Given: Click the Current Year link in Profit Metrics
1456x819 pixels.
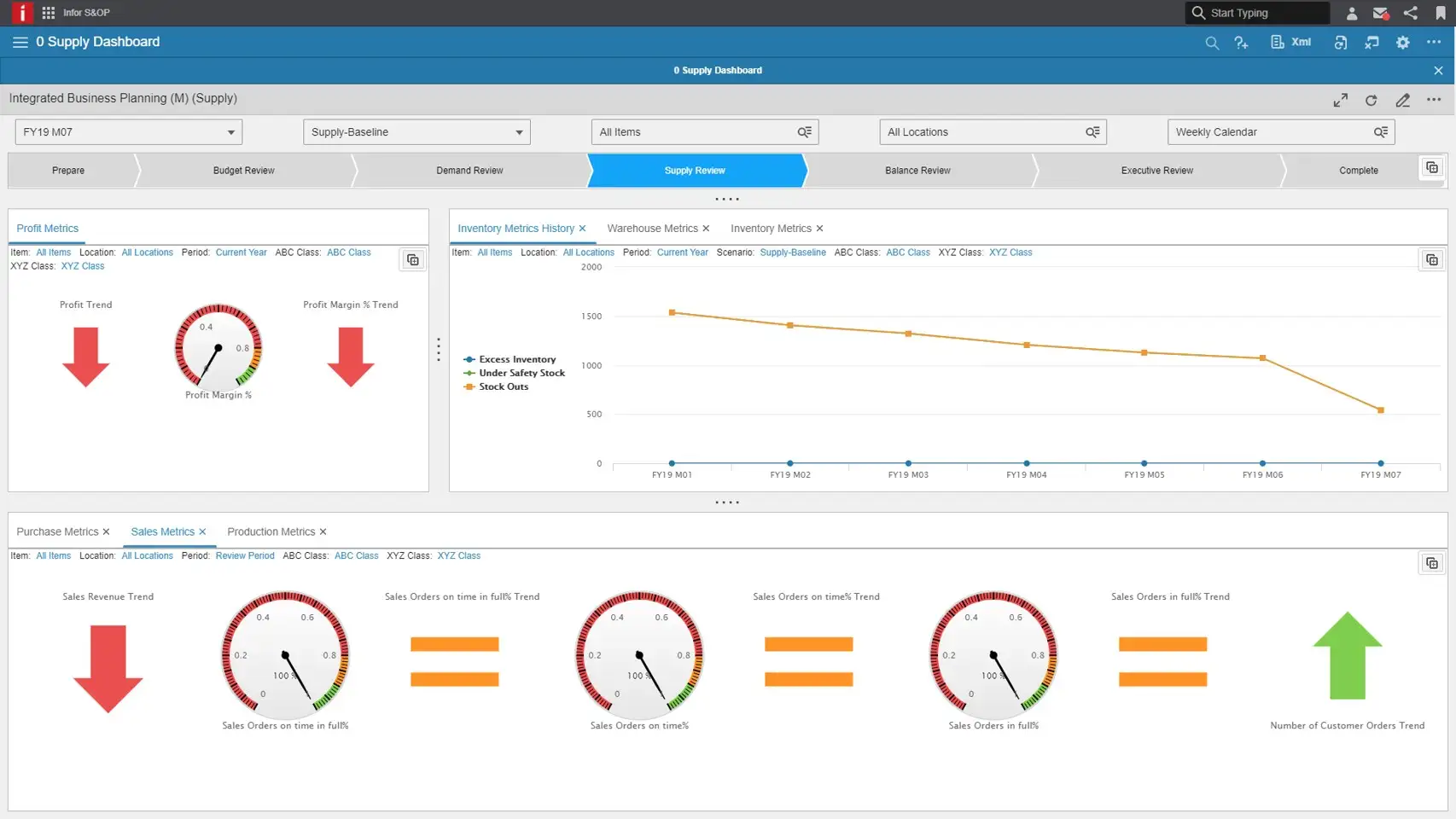Looking at the screenshot, I should (x=241, y=253).
